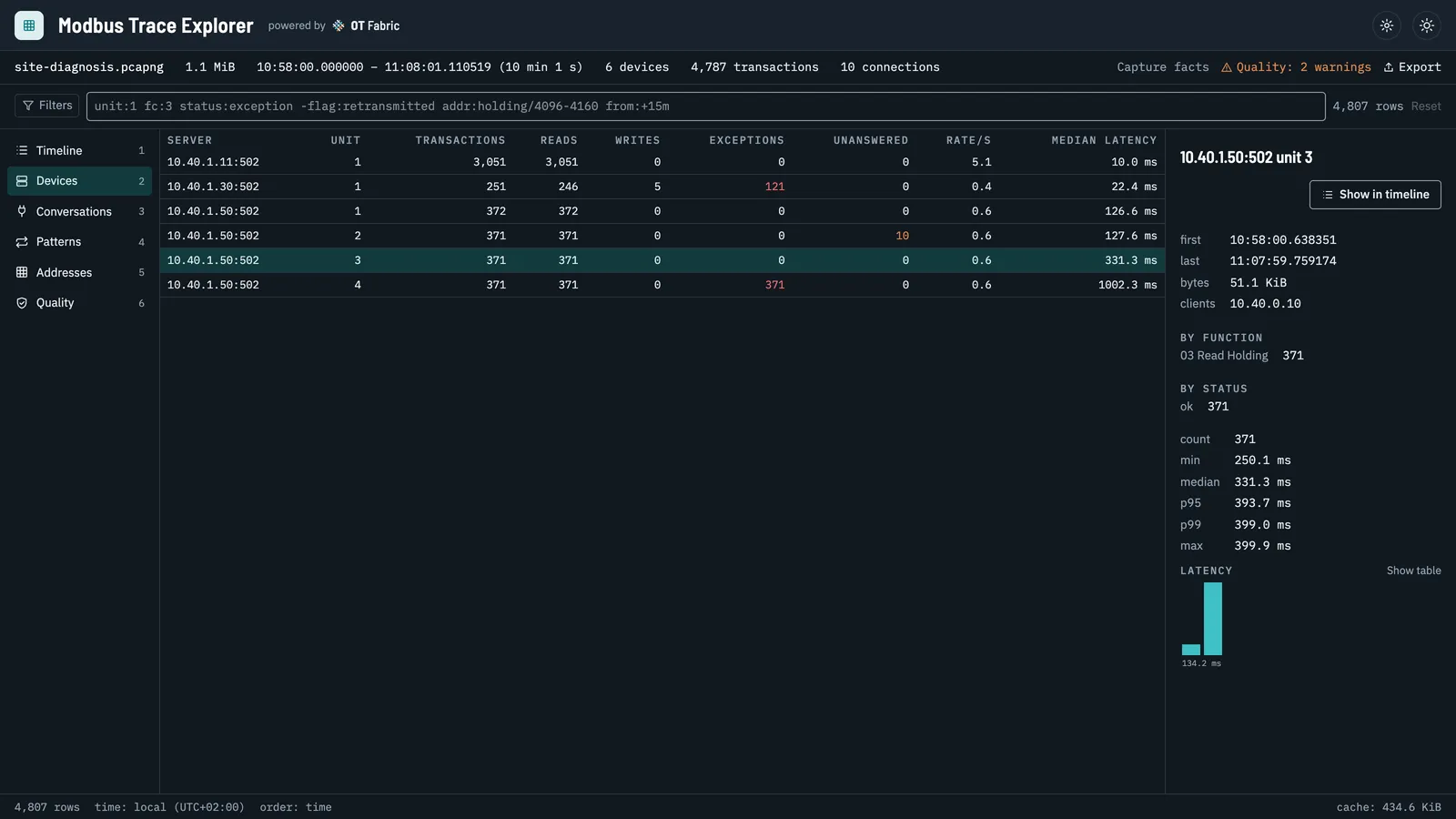1456x819 pixels.
Task: Click the red 371 exceptions value
Action: point(774,285)
